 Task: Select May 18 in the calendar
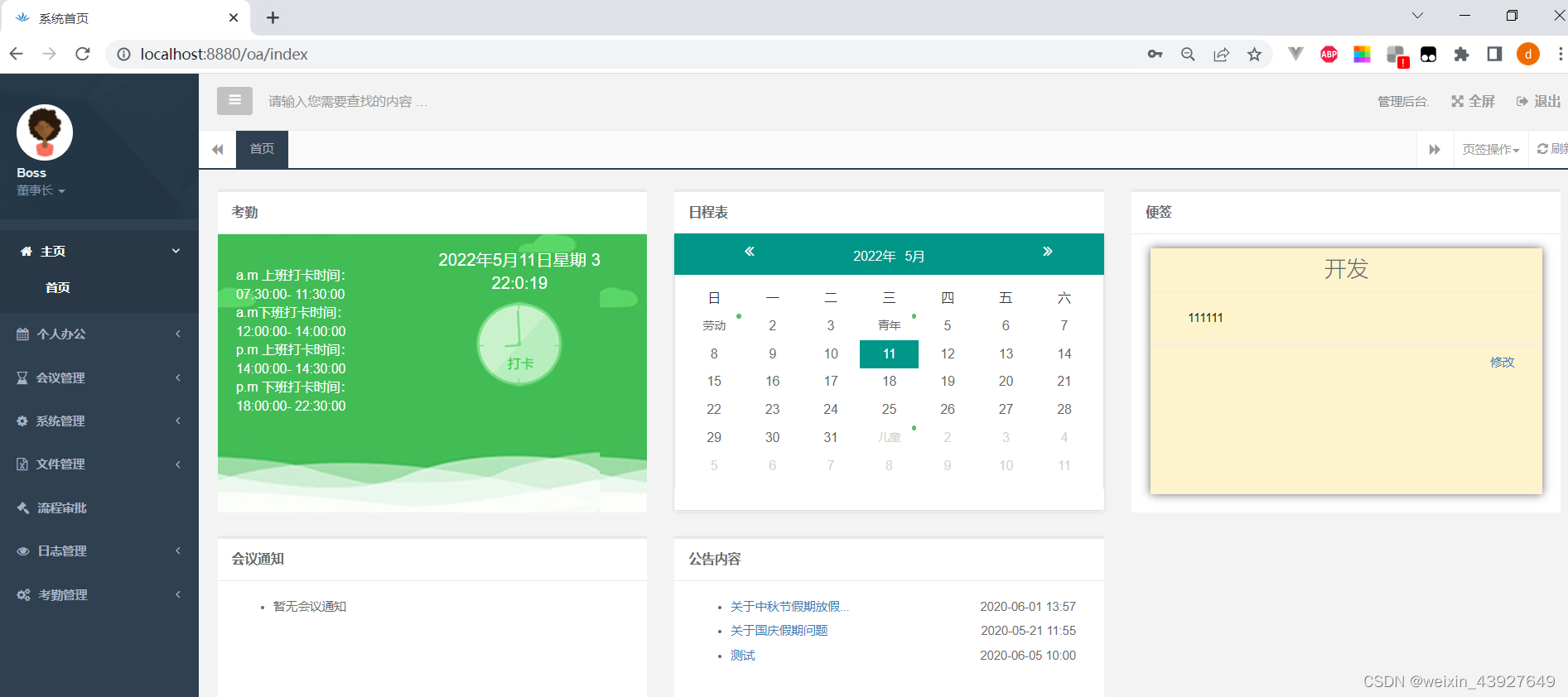coord(889,381)
